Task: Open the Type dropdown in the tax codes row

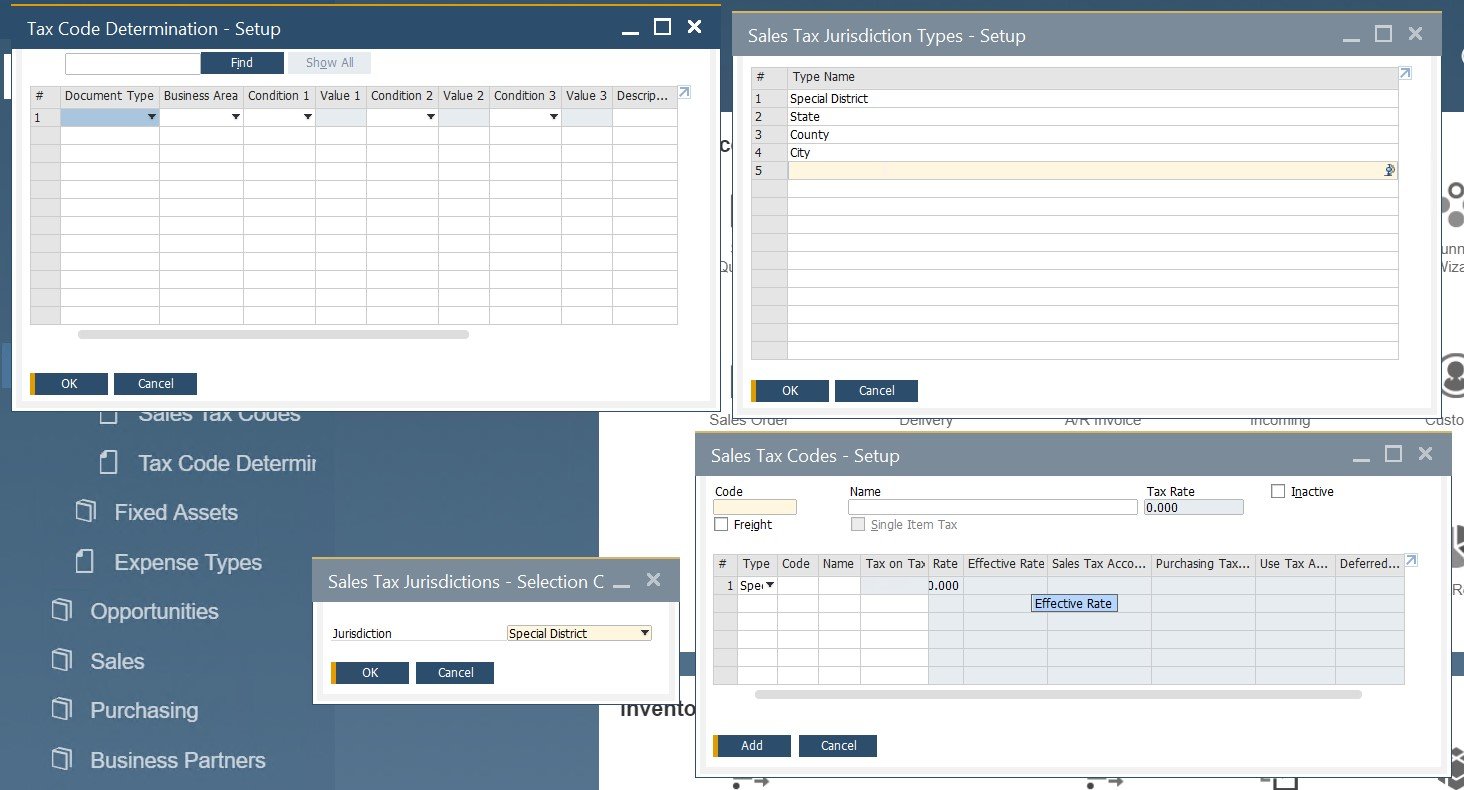Action: coord(770,585)
